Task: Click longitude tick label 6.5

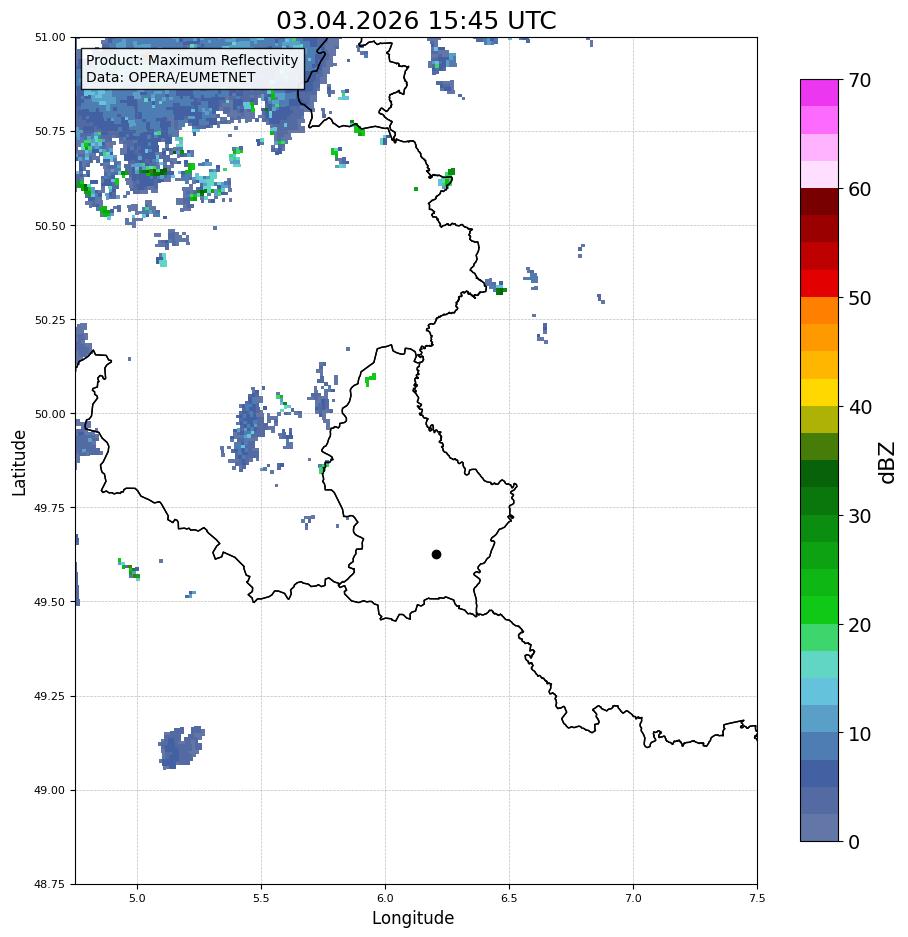Action: tap(509, 898)
